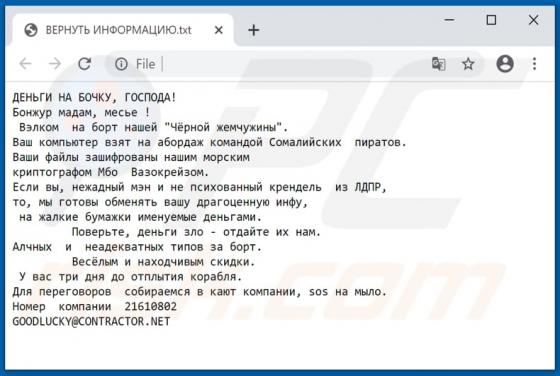The height and width of the screenshot is (376, 560).
Task: Click the email GOODLUCKY@CONTRACTOR.NET
Action: 91,321
